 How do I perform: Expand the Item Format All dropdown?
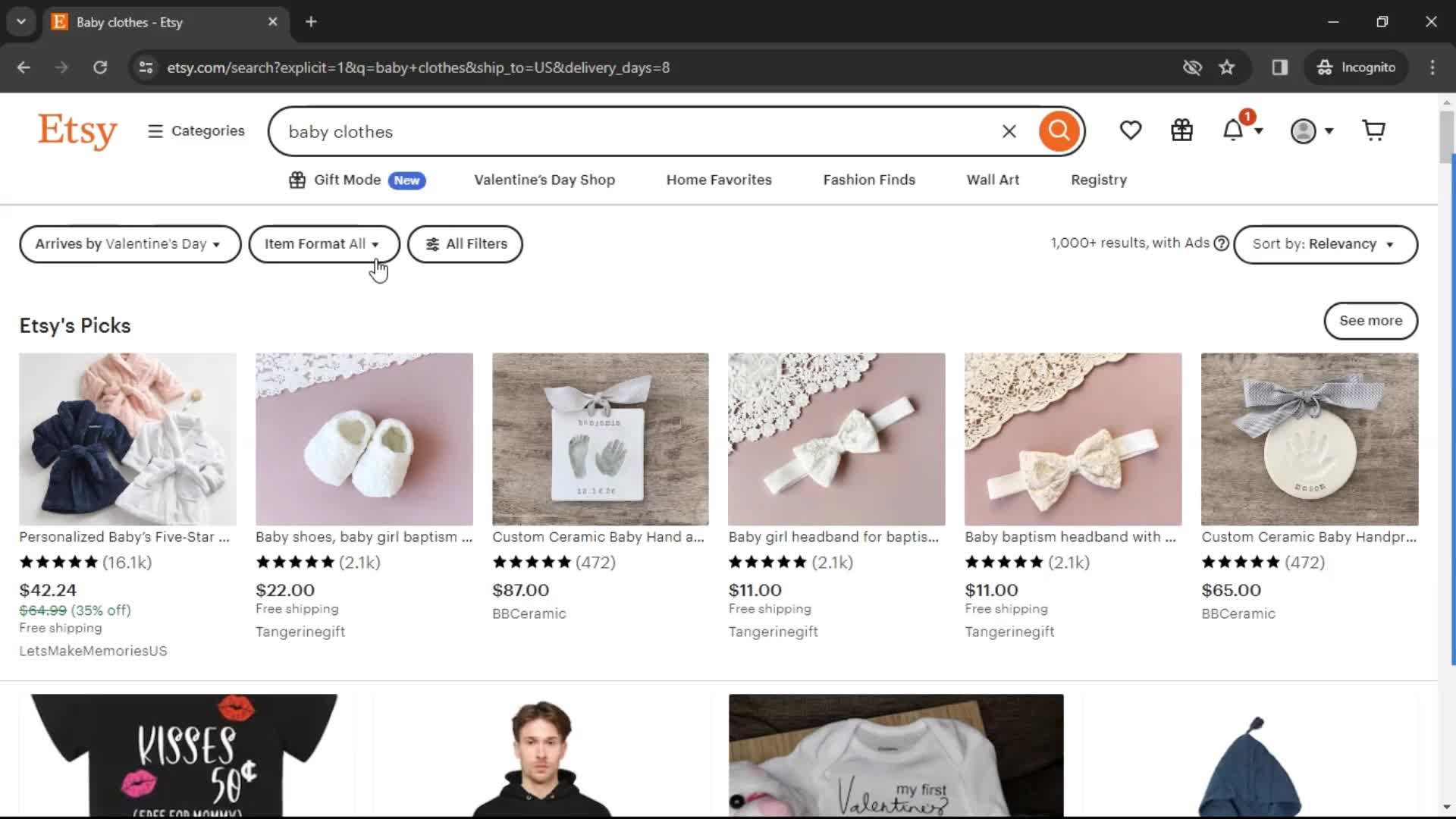click(x=322, y=243)
